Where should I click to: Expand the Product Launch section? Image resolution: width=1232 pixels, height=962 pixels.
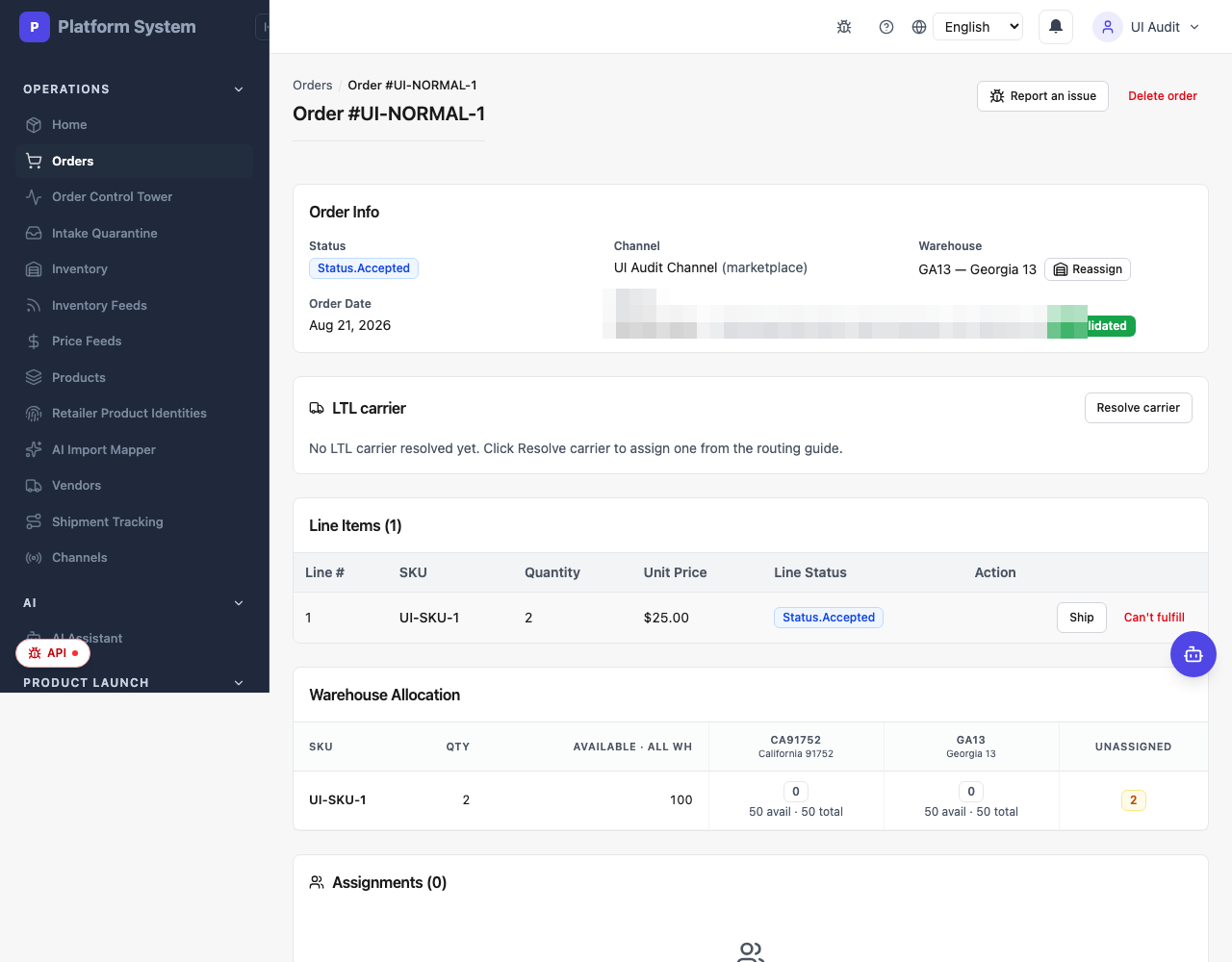239,683
